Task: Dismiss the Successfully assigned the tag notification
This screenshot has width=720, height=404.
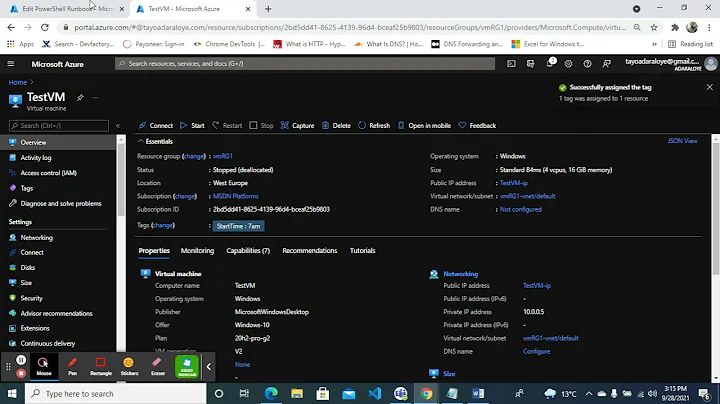Action: [x=709, y=87]
